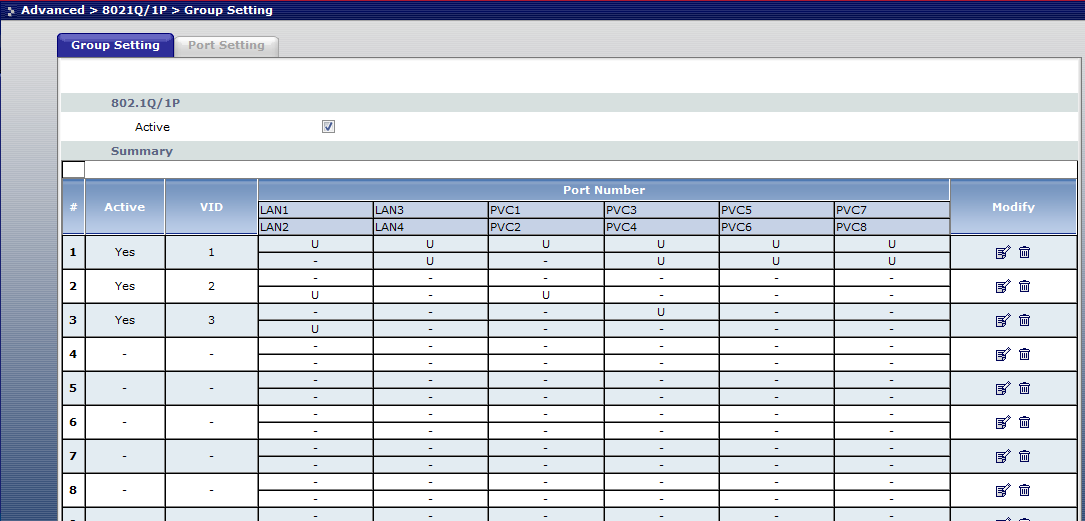Click the PVC3 port header
Screen dimensions: 1085x521
662,210
